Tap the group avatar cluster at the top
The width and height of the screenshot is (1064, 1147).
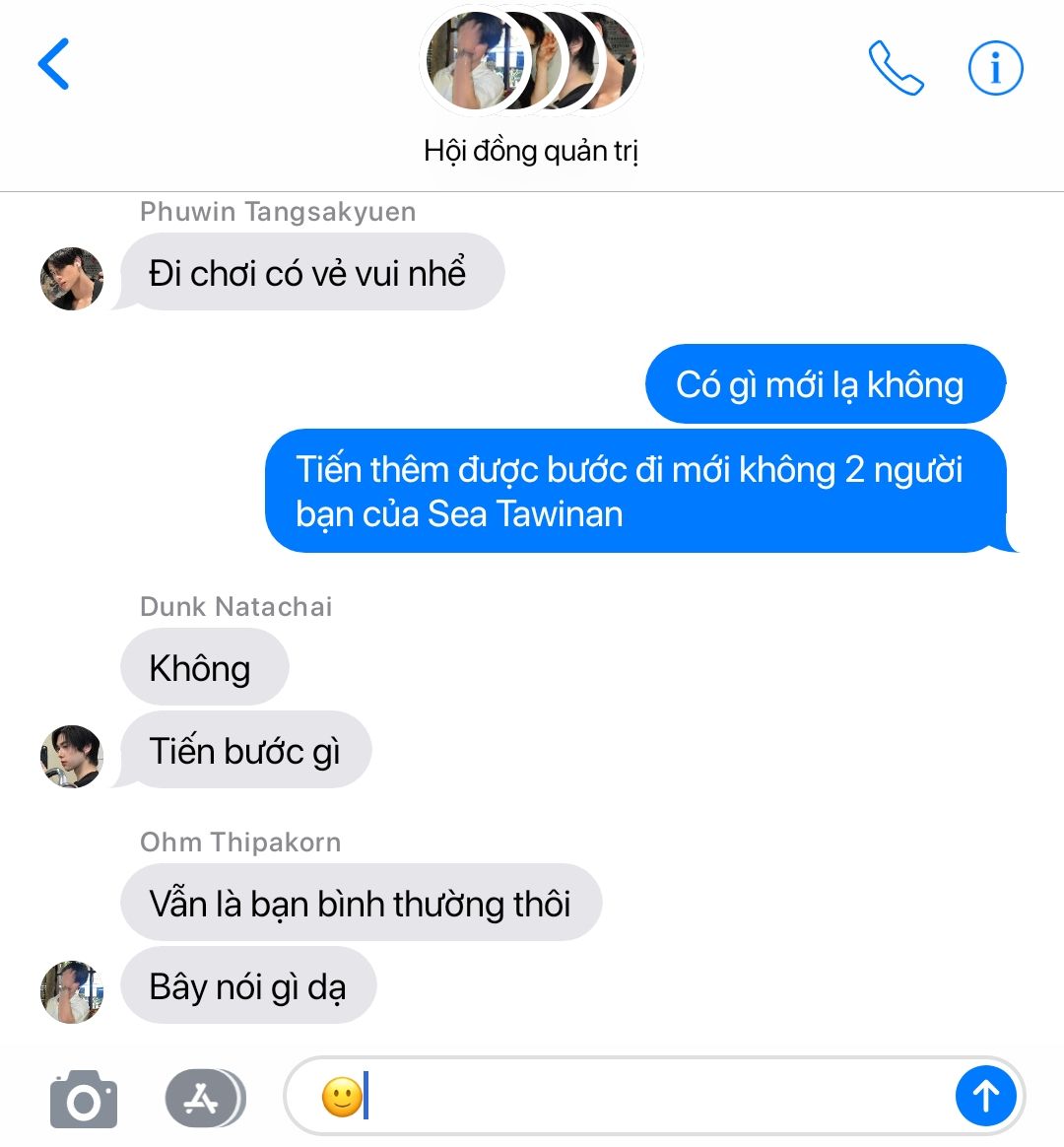[532, 61]
